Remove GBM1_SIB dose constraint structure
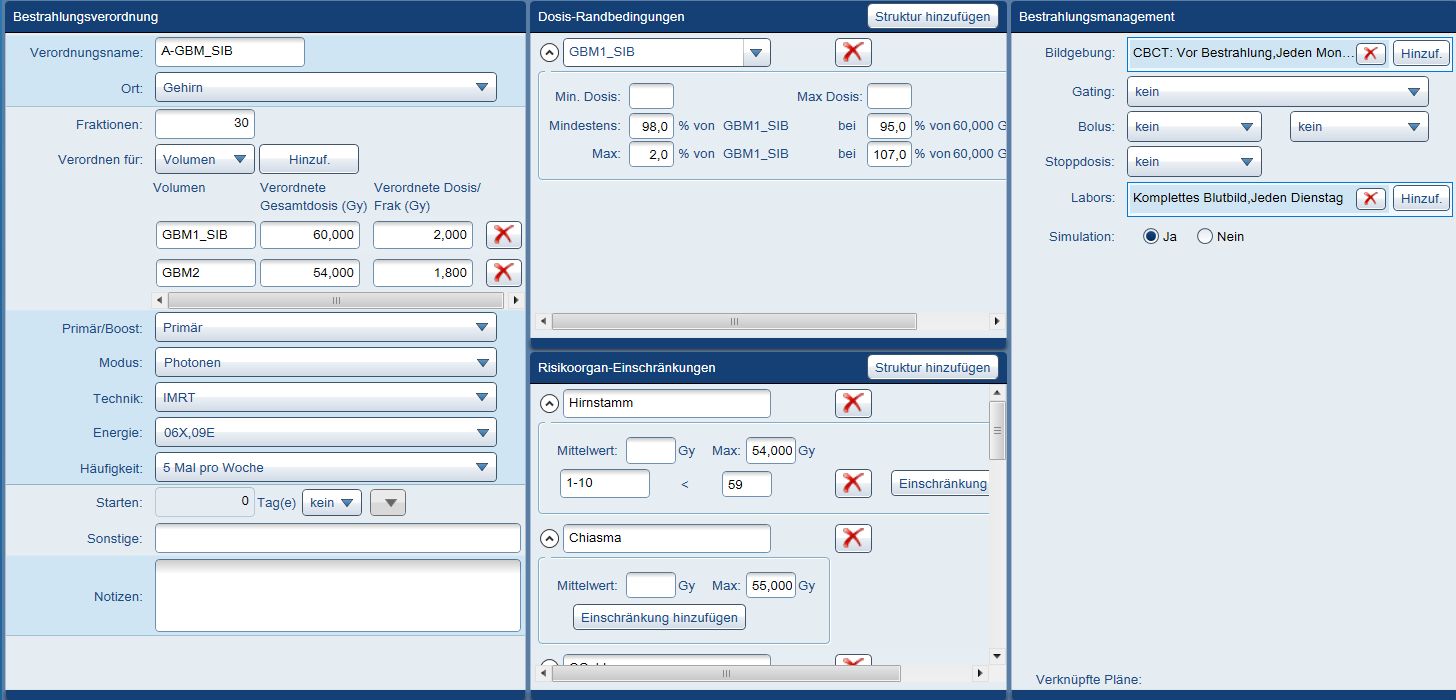This screenshot has width=1456, height=700. [853, 53]
